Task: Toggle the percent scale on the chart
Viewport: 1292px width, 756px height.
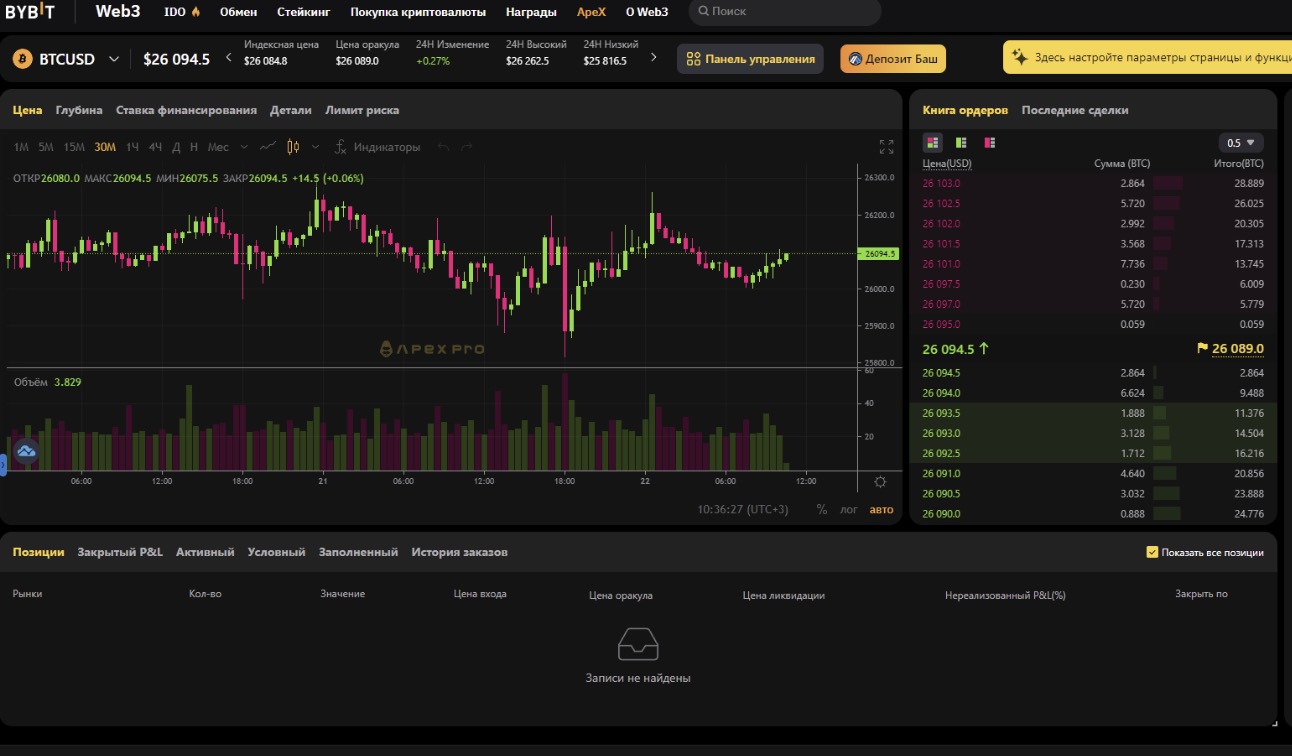Action: [822, 509]
